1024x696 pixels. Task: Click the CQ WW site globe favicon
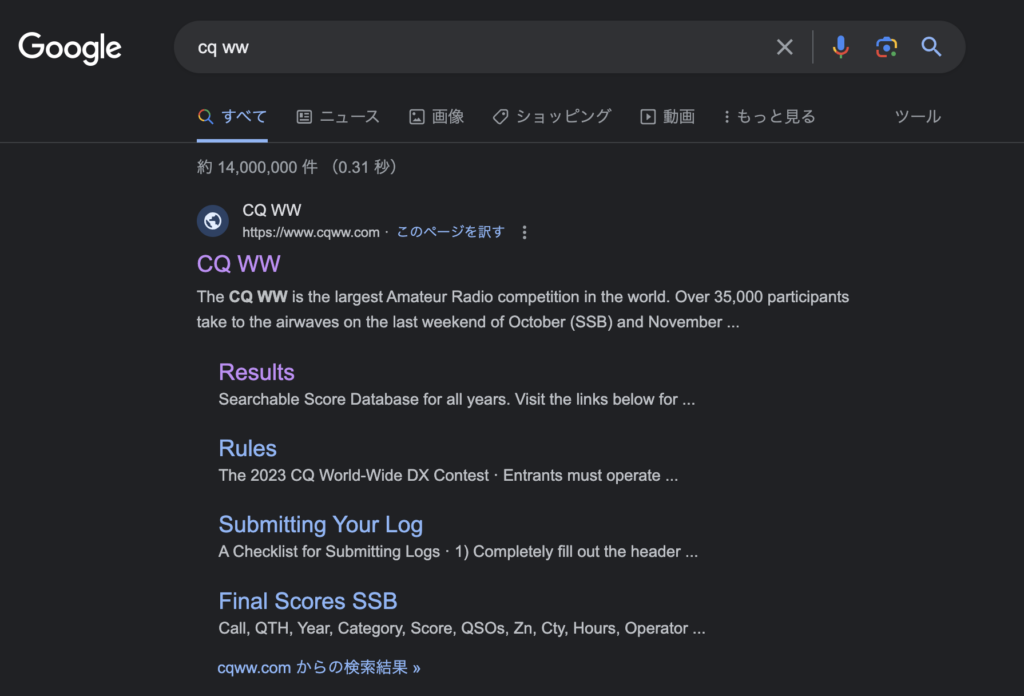coord(213,221)
